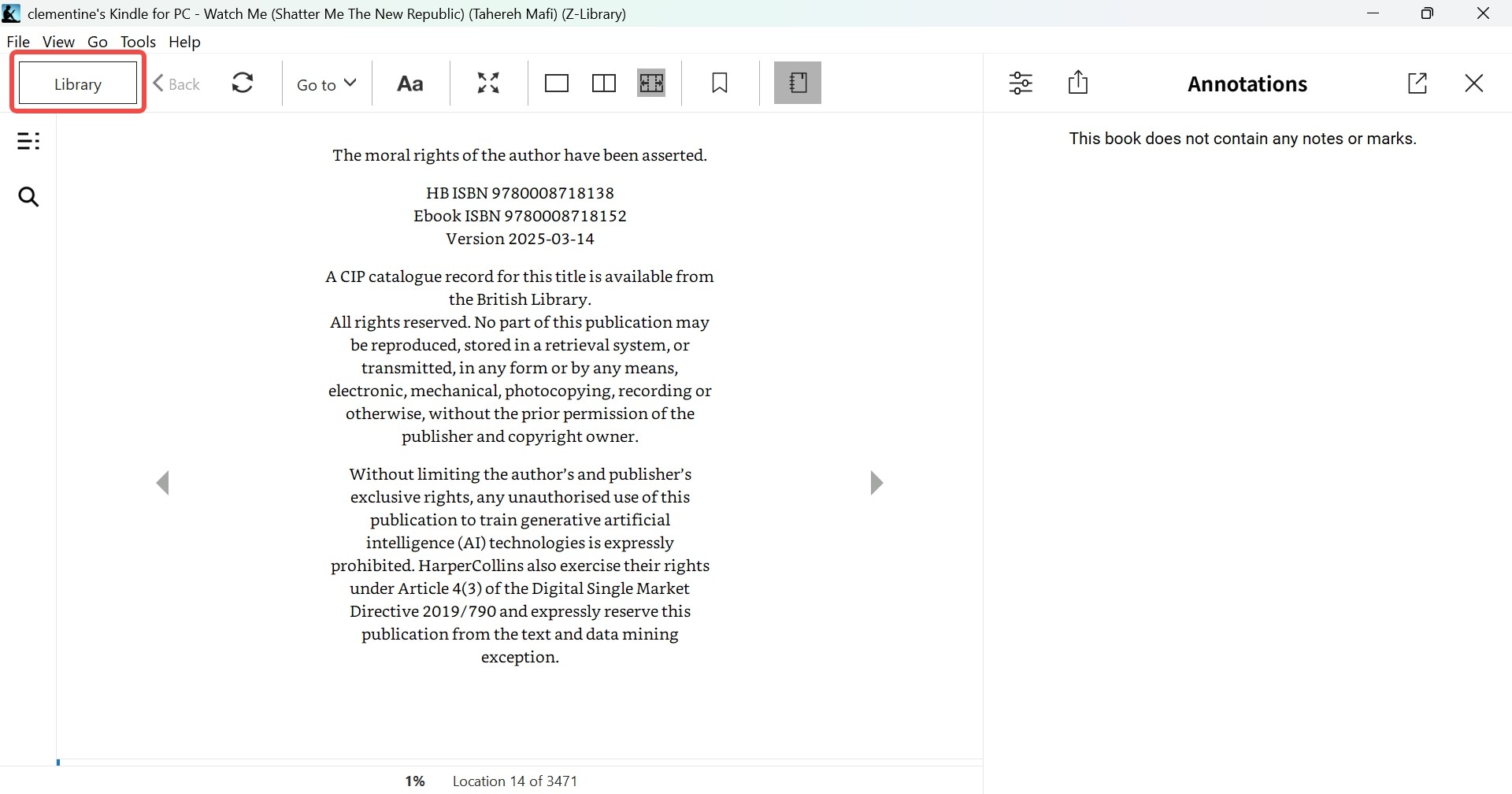Switch to two-column page layout
The height and width of the screenshot is (794, 1512).
point(602,83)
